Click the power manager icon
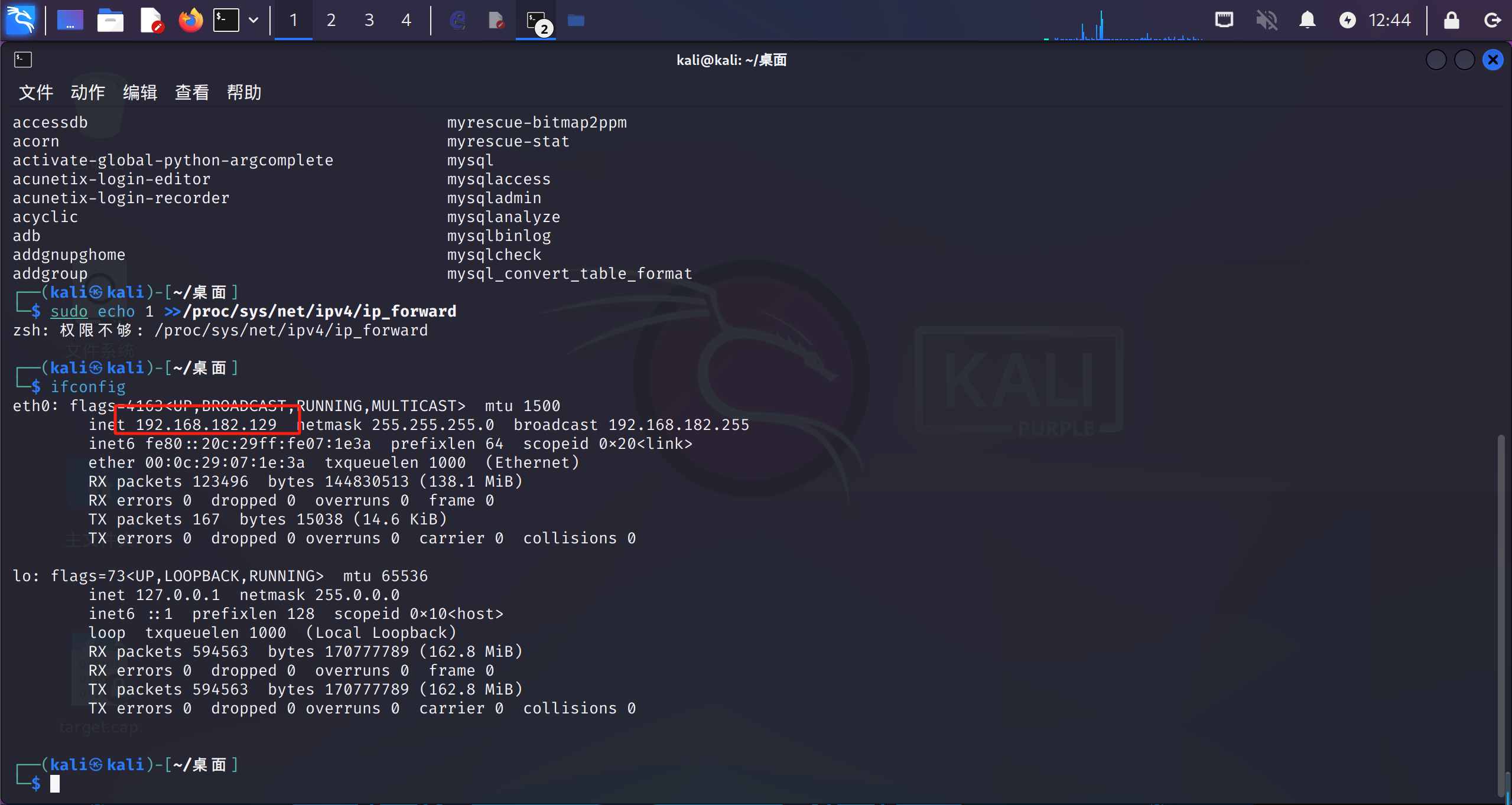This screenshot has height=805, width=1512. (1347, 20)
